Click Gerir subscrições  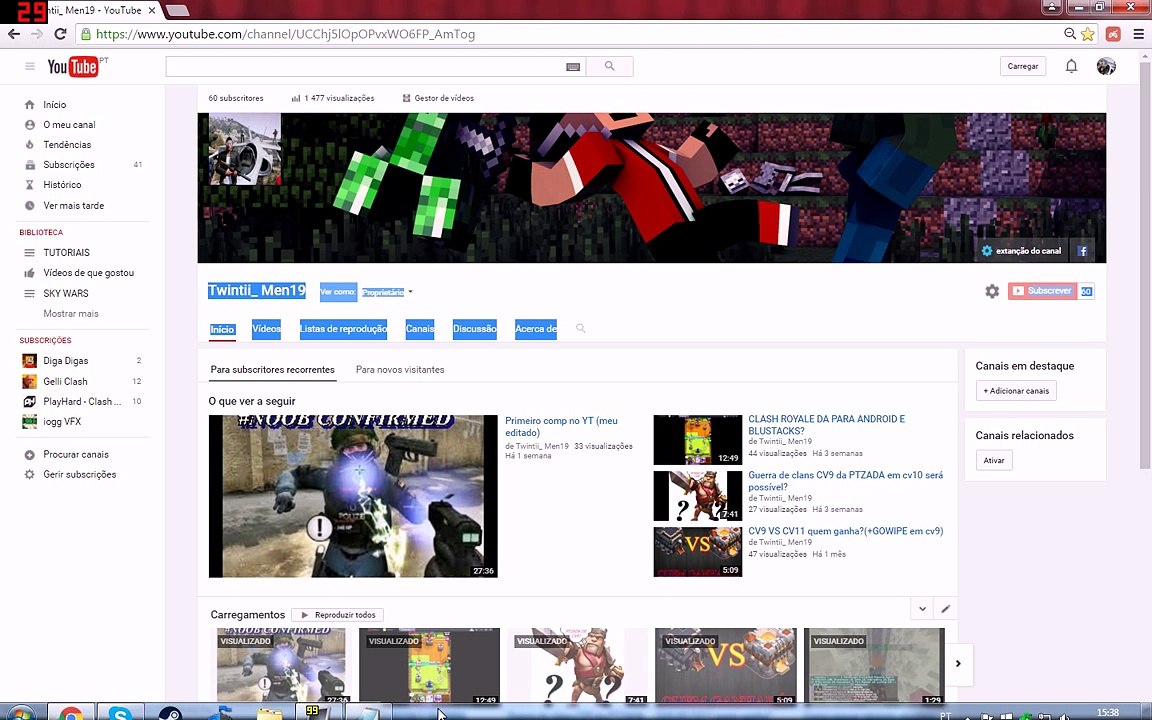pos(81,475)
